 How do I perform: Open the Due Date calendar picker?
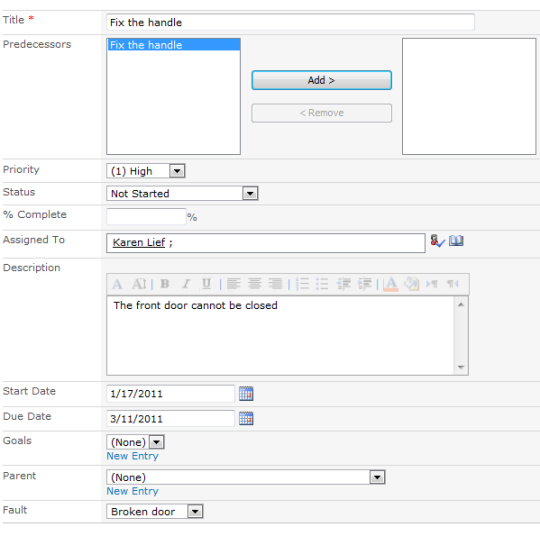246,419
